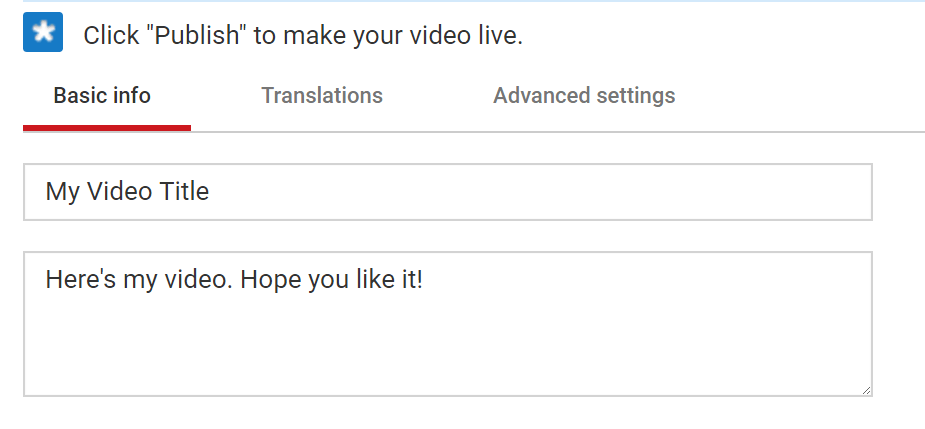Click the word "video" in description box
Image resolution: width=925 pixels, height=429 pixels.
pos(199,279)
